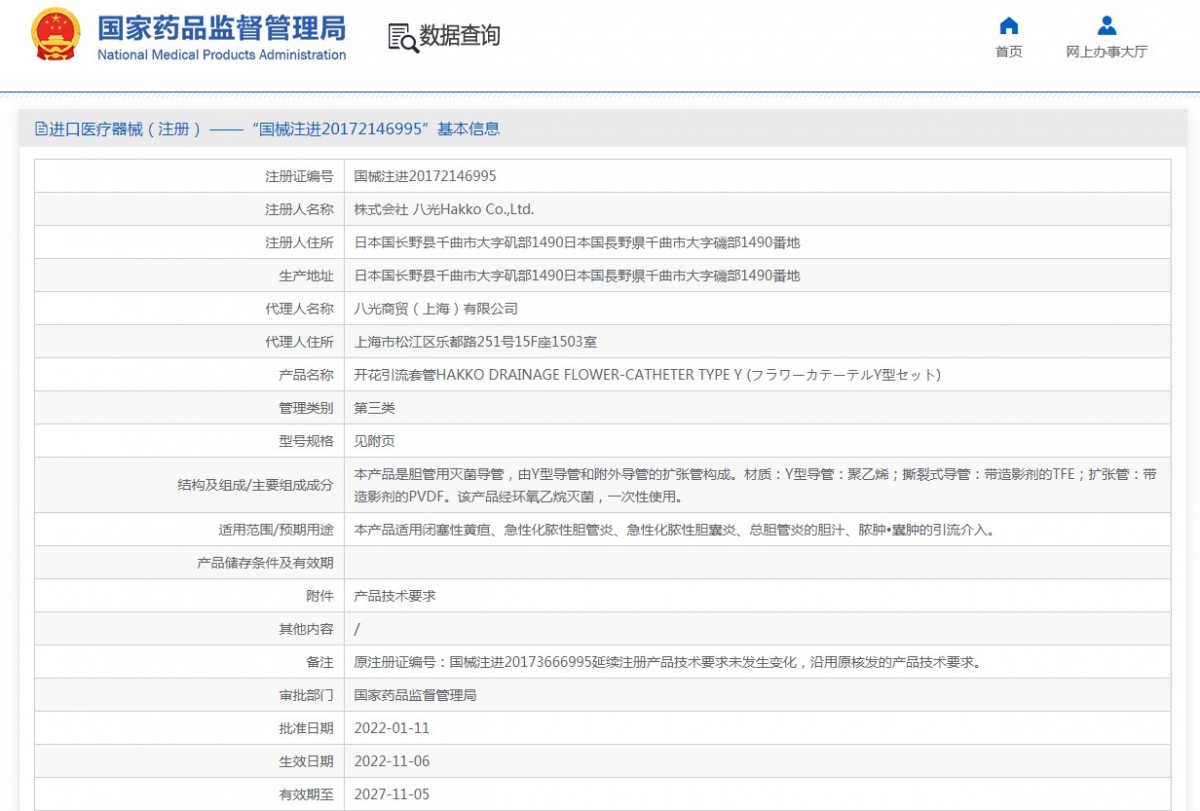Click the 代理人住所 label
This screenshot has width=1200, height=811.
299,341
